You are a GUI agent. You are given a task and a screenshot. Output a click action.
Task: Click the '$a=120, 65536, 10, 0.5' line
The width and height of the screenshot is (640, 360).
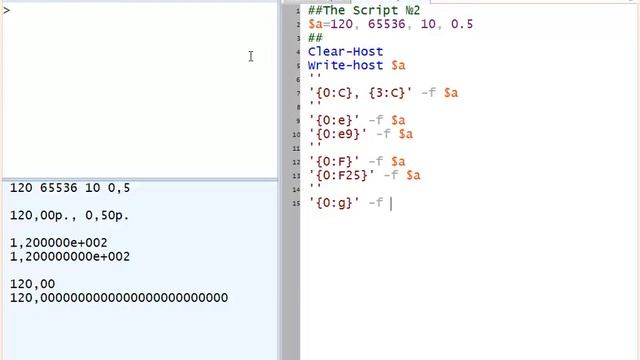tap(391, 24)
